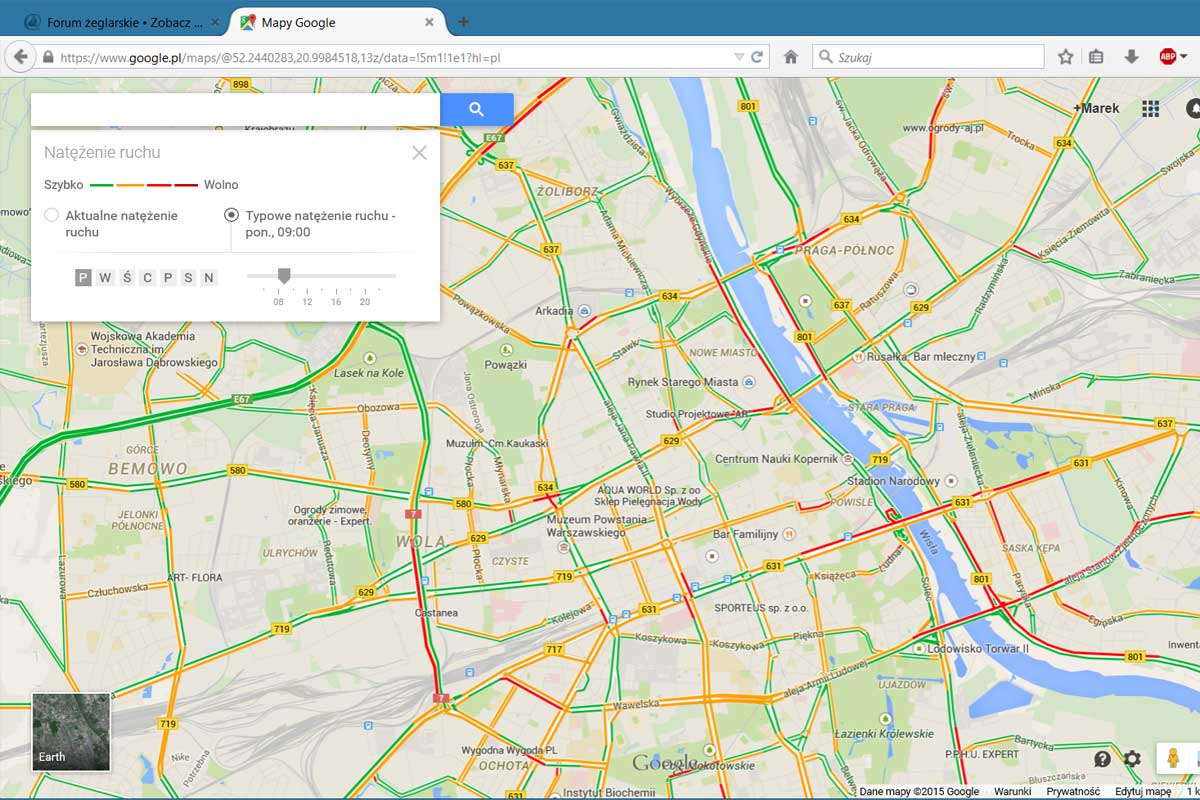This screenshot has height=800, width=1200.
Task: Switch to Earth view thumbnail
Action: 71,732
